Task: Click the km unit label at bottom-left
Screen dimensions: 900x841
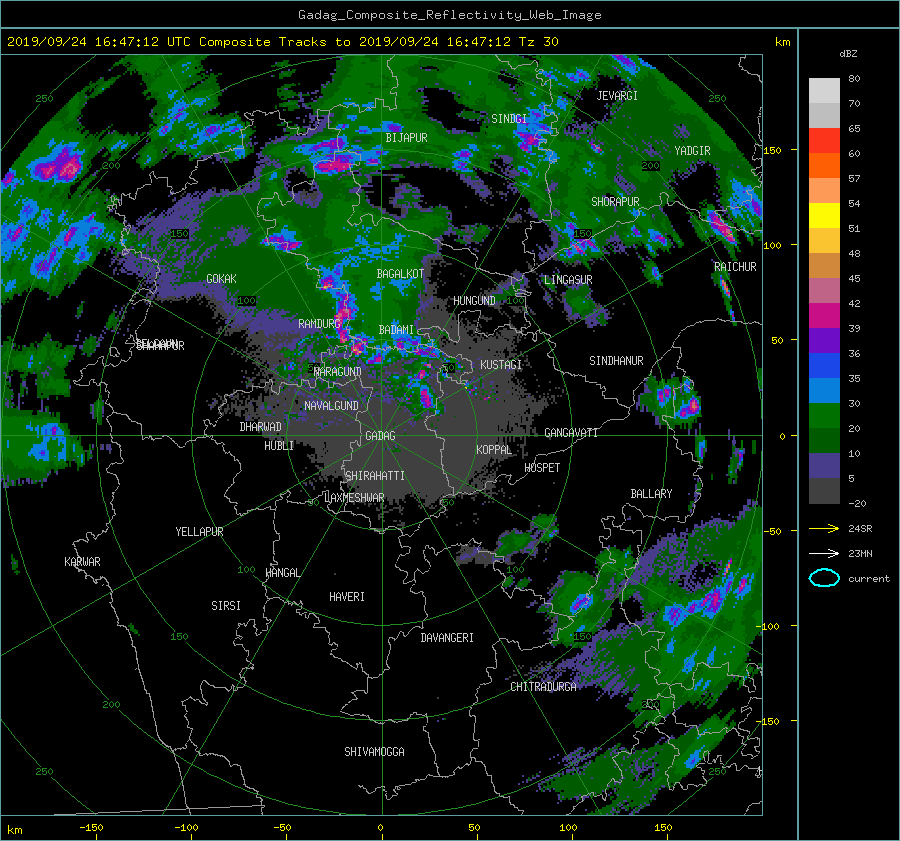Action: (x=14, y=830)
